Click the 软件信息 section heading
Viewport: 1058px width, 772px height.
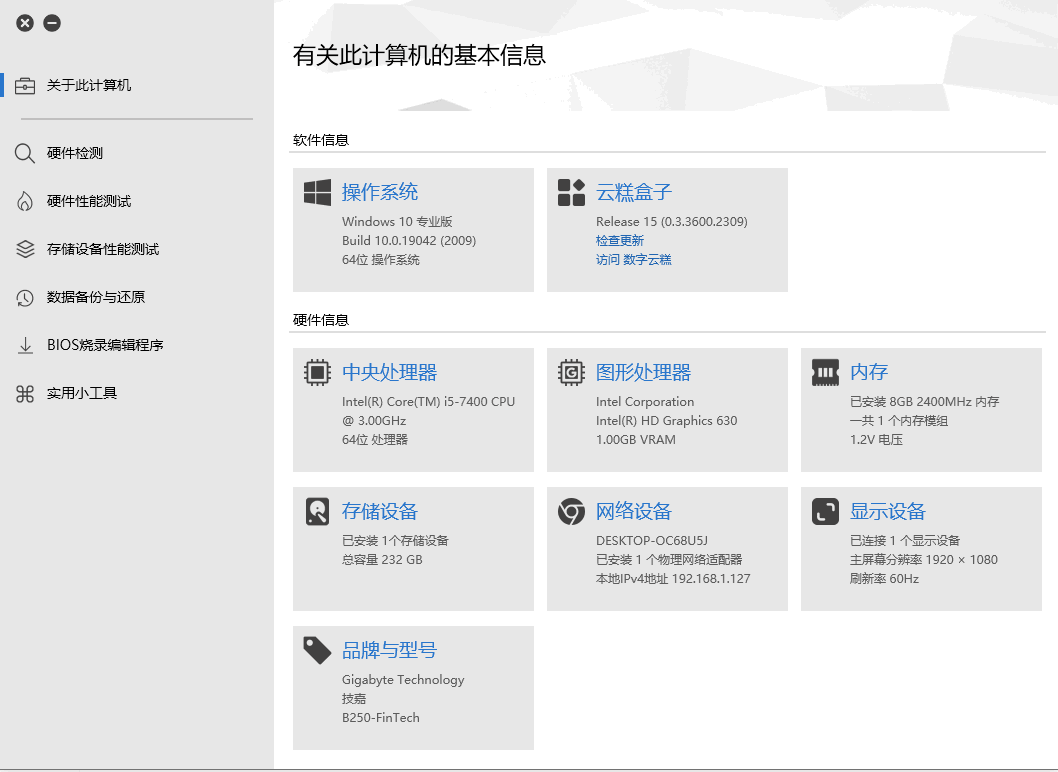[321, 140]
